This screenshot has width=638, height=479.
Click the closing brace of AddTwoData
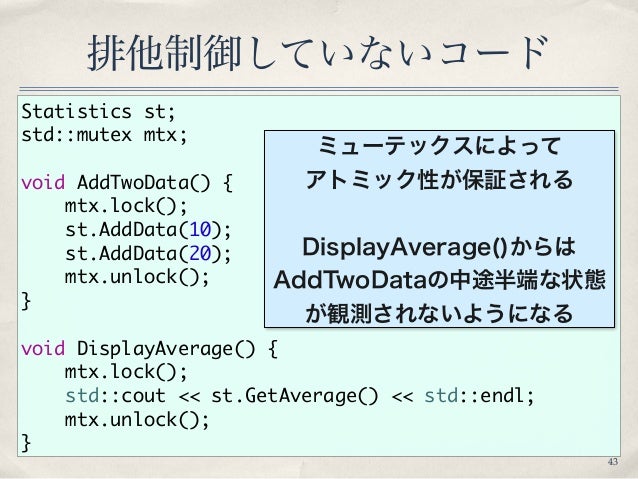pyautogui.click(x=26, y=301)
